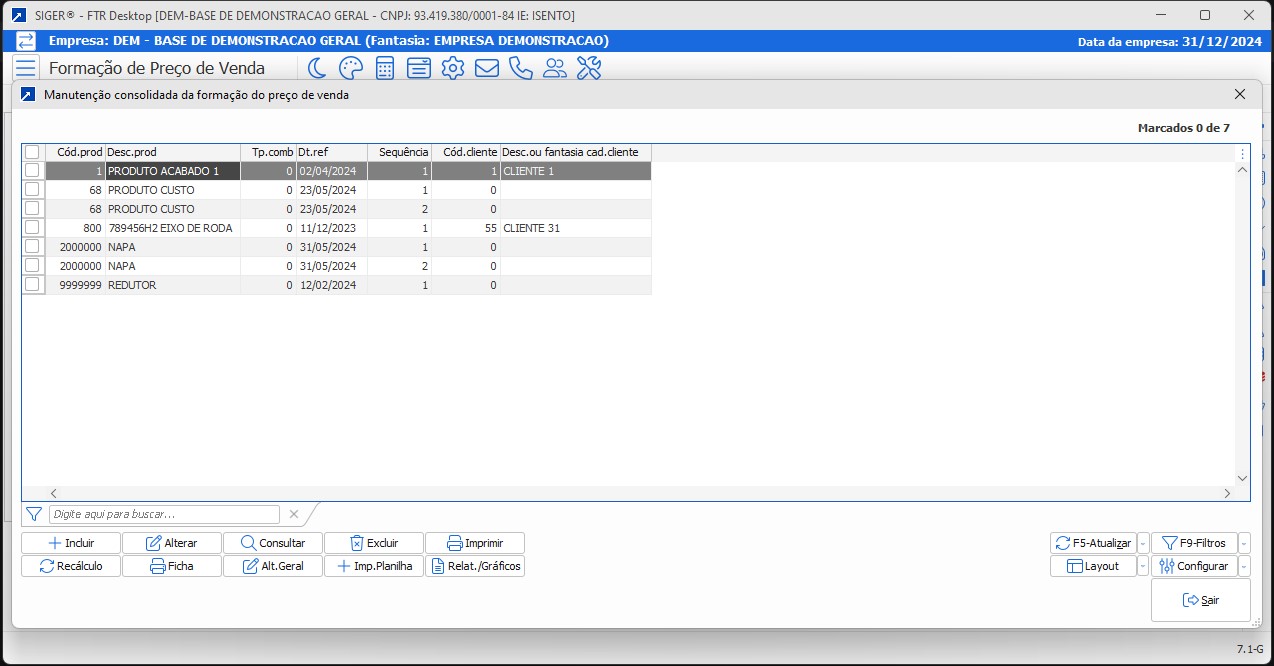Select the date cell 11/12/2023
The image size is (1274, 666).
coord(331,228)
